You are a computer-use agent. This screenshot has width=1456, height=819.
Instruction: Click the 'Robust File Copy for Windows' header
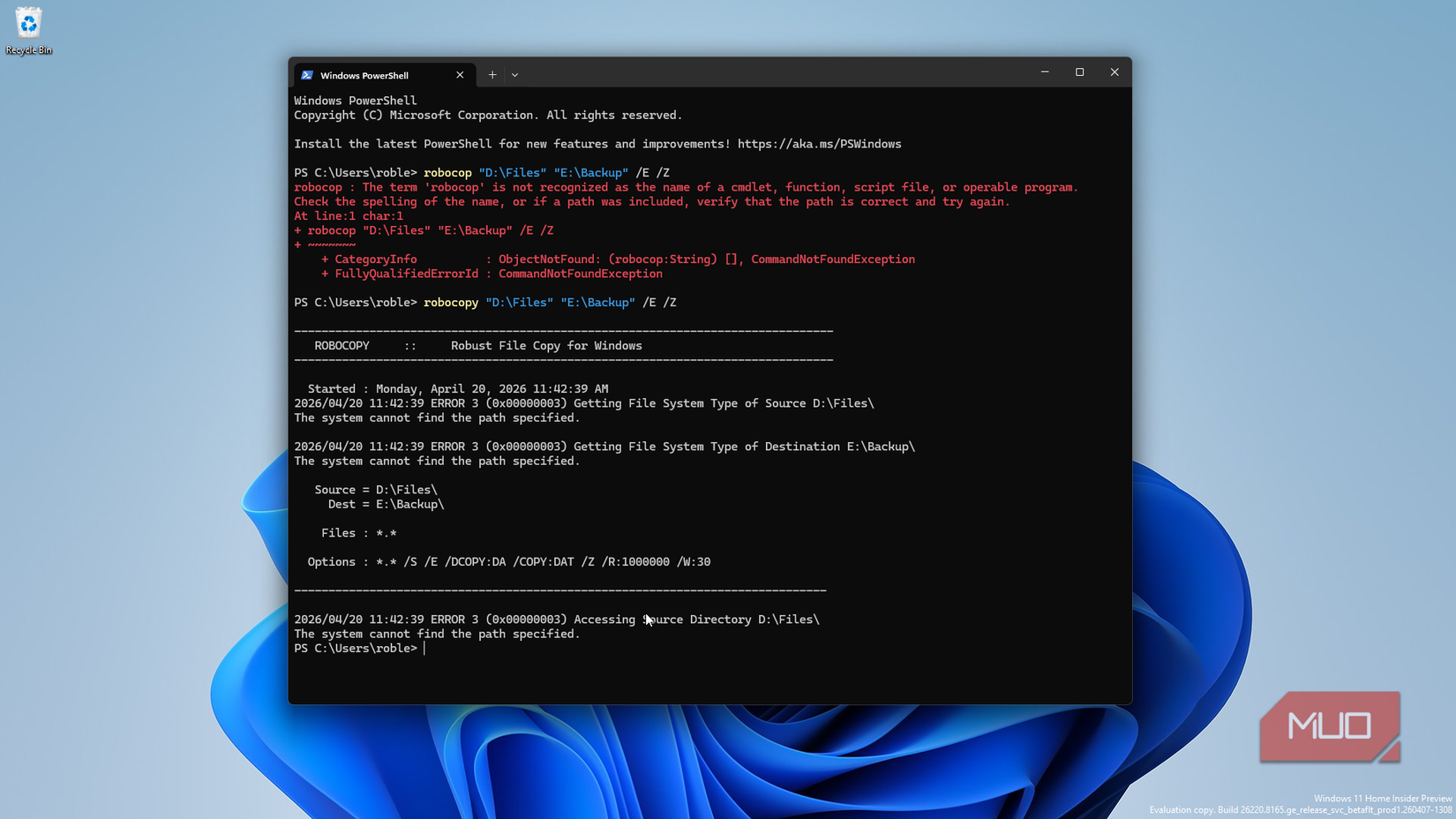546,346
